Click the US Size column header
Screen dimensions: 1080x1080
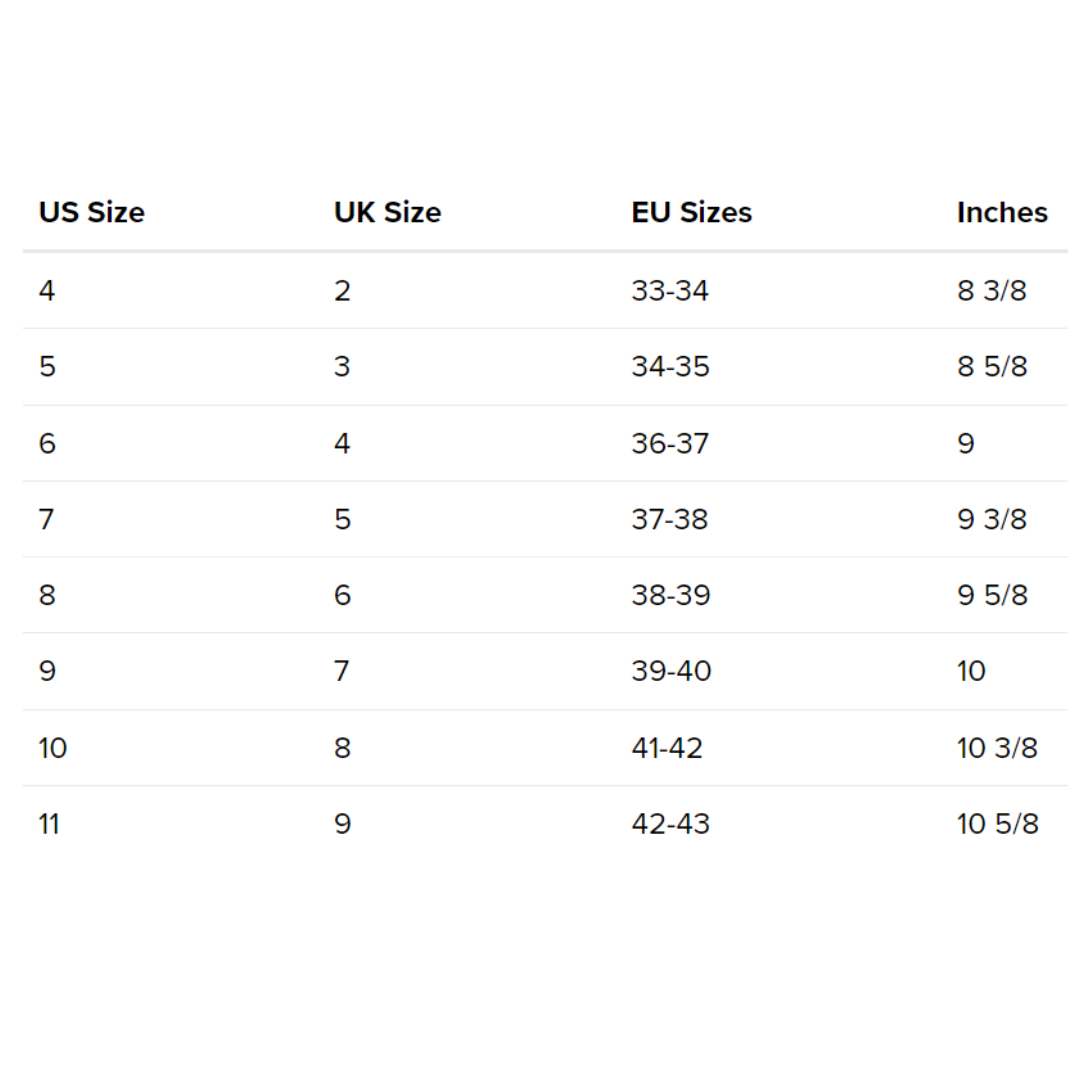coord(91,213)
